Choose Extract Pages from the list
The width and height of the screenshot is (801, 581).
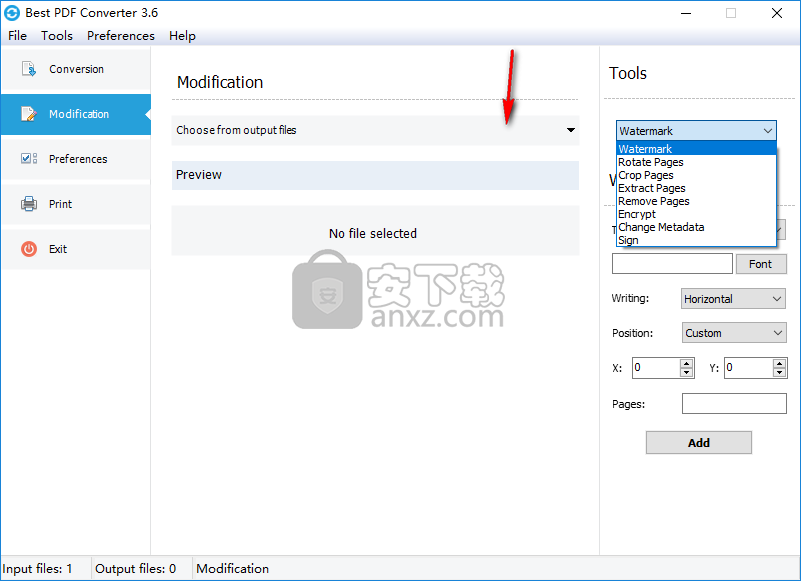696,188
